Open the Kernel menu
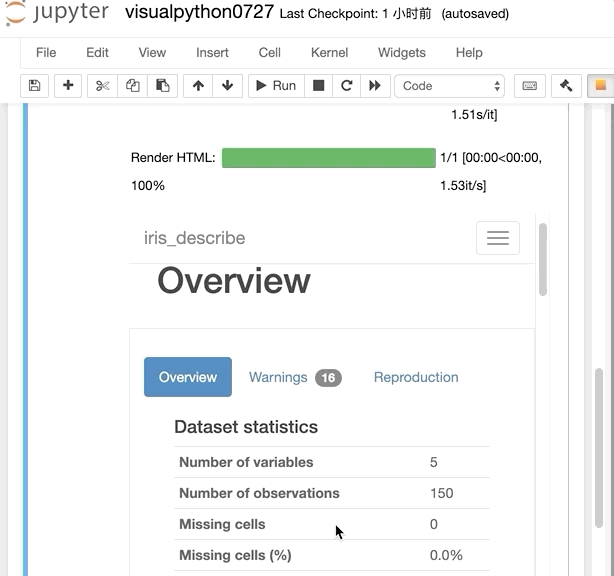Image resolution: width=614 pixels, height=576 pixels. point(329,52)
